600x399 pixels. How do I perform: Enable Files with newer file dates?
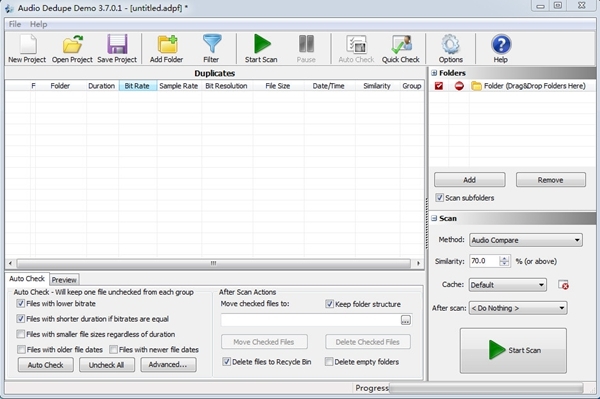[x=113, y=349]
